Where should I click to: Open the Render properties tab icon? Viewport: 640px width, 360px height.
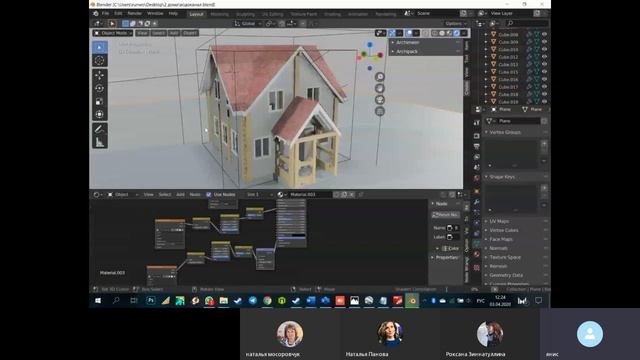[476, 136]
